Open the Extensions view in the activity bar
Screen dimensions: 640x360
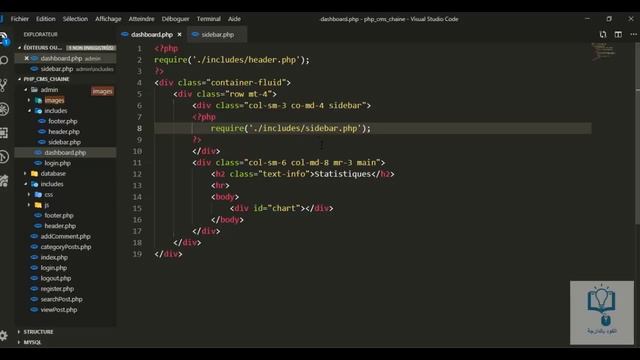4,133
